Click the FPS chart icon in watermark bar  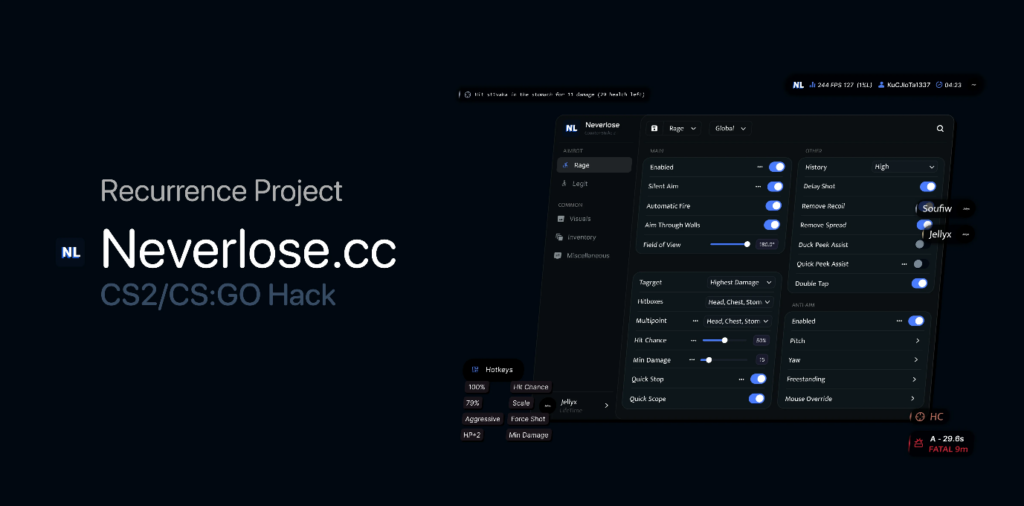point(812,85)
